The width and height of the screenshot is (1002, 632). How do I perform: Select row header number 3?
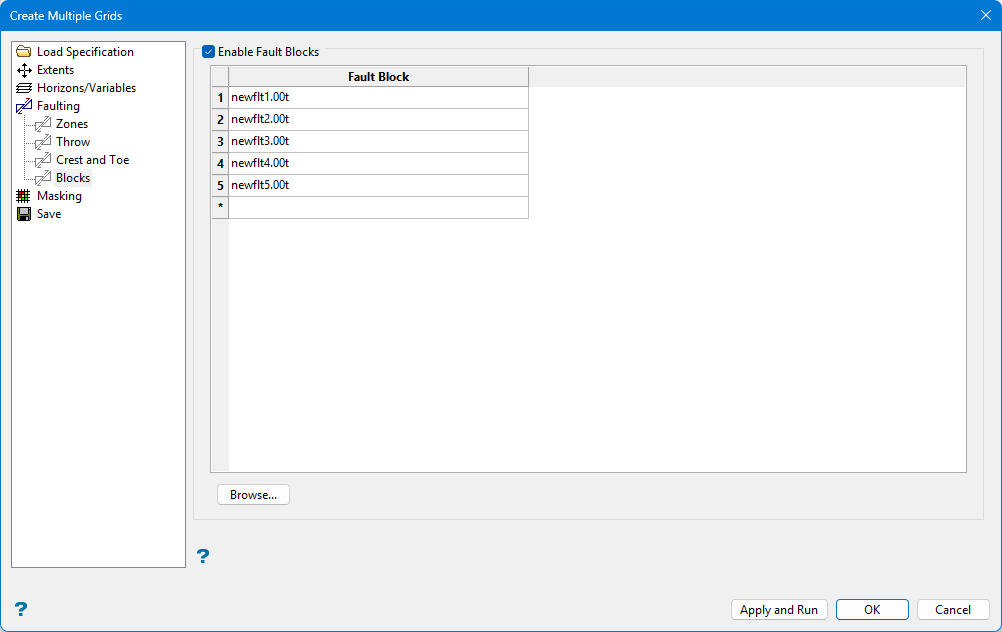[x=220, y=141]
